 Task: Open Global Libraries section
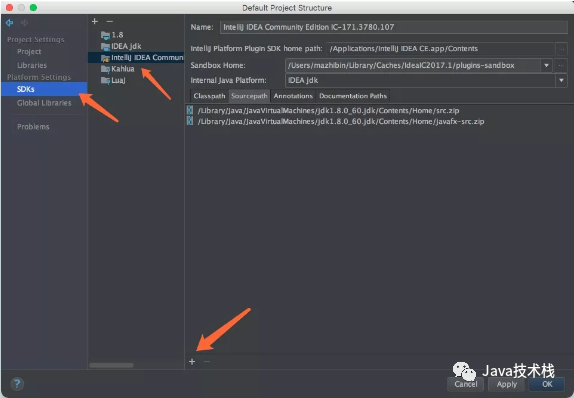click(44, 103)
